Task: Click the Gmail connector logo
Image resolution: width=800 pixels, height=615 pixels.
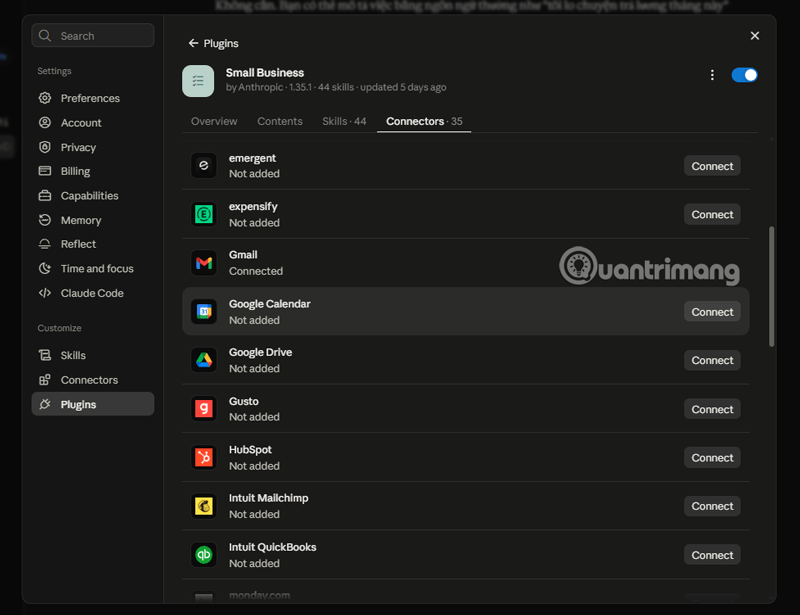Action: (x=204, y=263)
